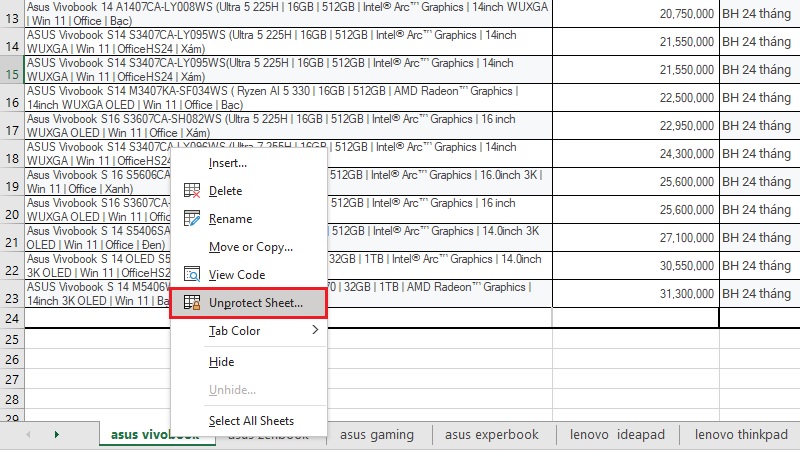Select row header 17
The width and height of the screenshot is (800, 450).
click(x=12, y=126)
